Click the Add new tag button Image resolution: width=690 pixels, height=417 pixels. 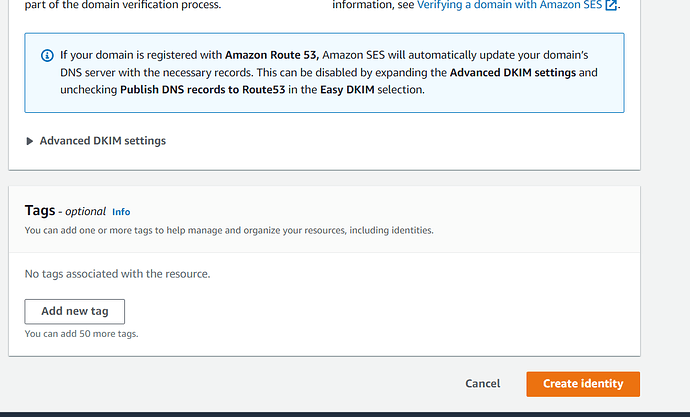pos(75,311)
